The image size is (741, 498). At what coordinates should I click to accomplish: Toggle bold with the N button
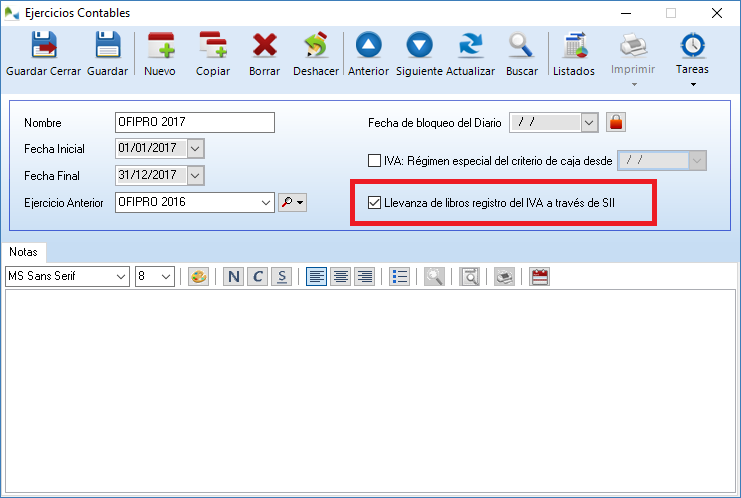point(233,276)
